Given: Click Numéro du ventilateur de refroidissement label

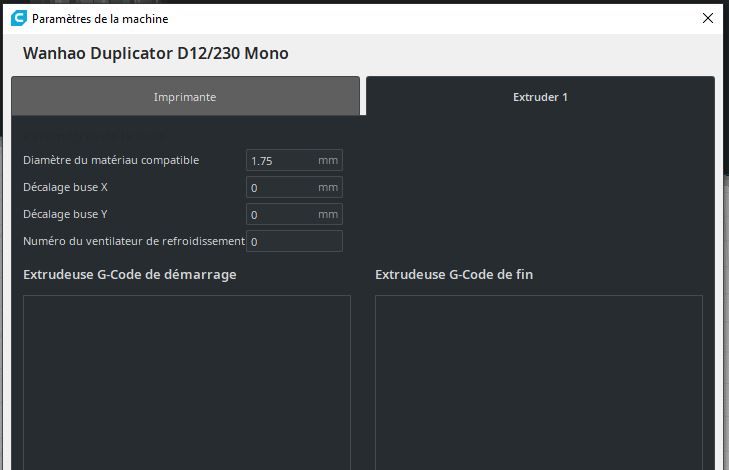Looking at the screenshot, I should pyautogui.click(x=134, y=241).
